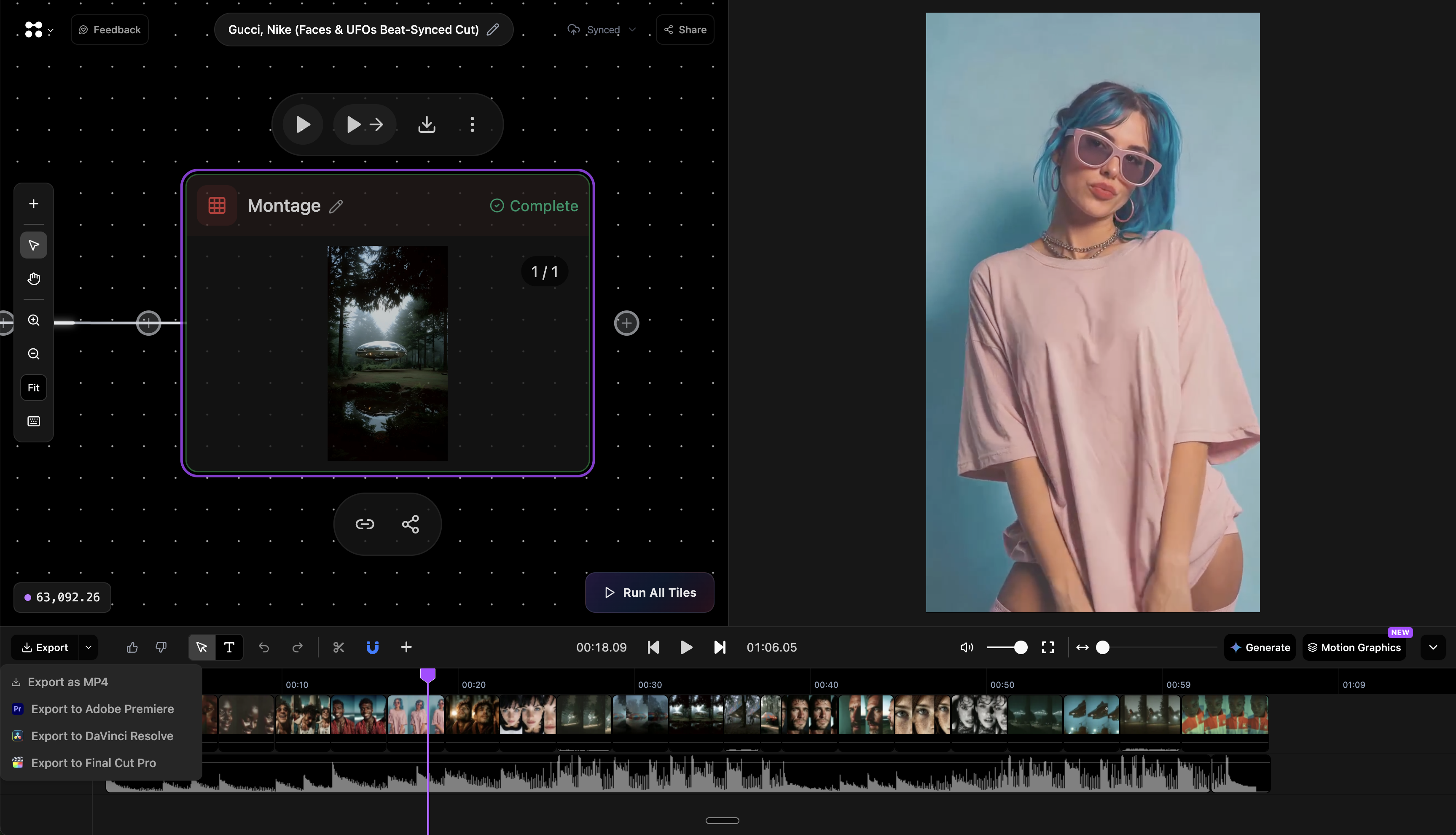Click the Share button

click(x=685, y=30)
